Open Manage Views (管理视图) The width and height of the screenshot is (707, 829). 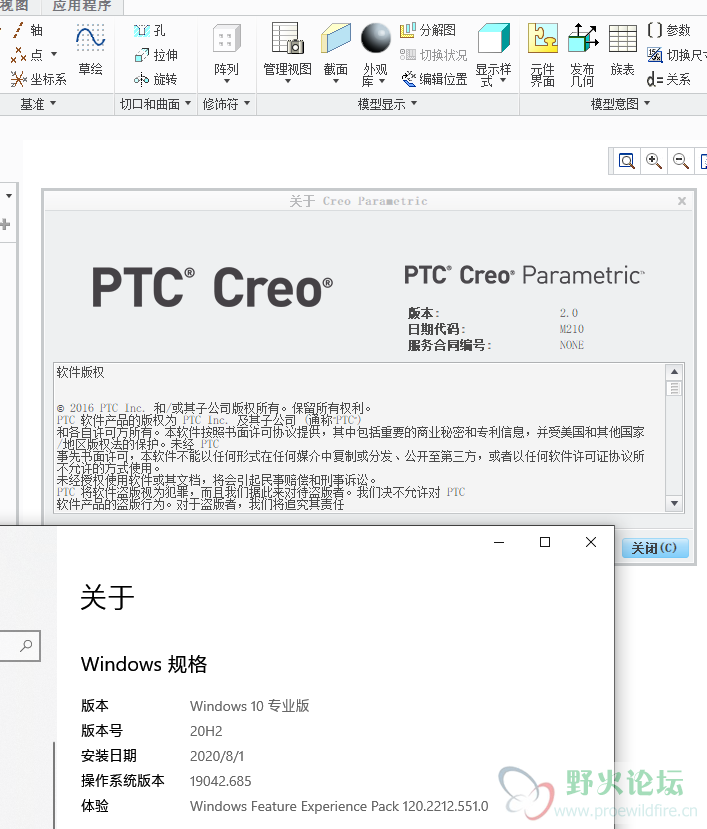click(x=287, y=50)
